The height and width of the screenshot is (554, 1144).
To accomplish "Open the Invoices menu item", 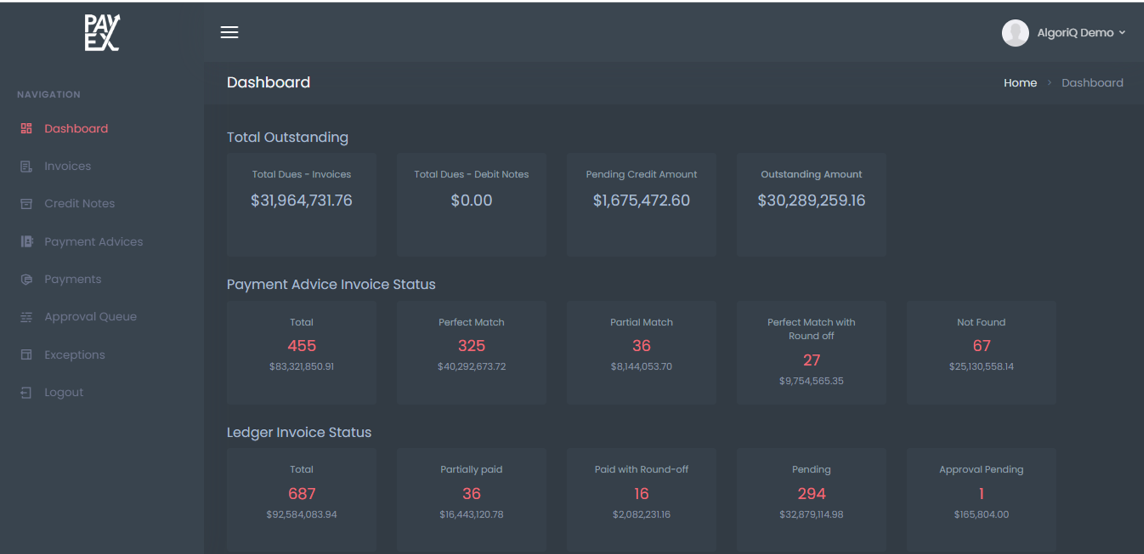I will coord(67,167).
